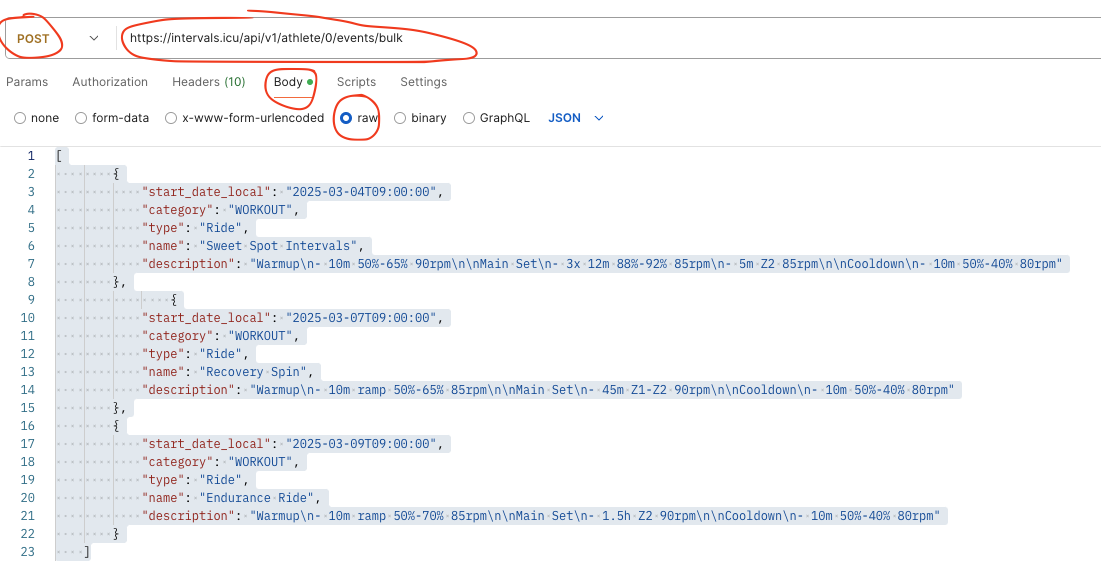Click the request URL field

click(604, 39)
